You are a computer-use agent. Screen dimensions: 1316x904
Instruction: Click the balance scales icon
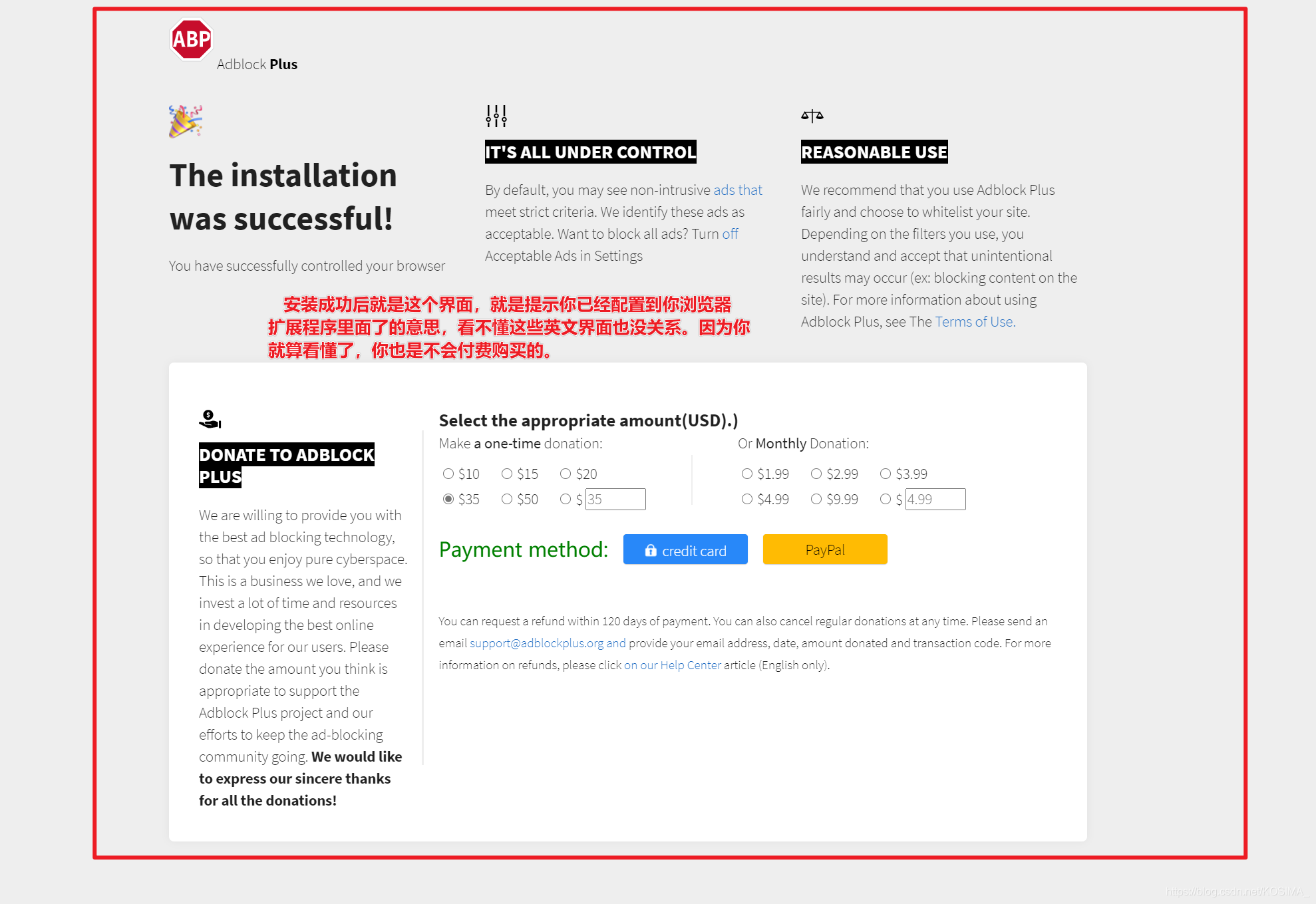812,116
